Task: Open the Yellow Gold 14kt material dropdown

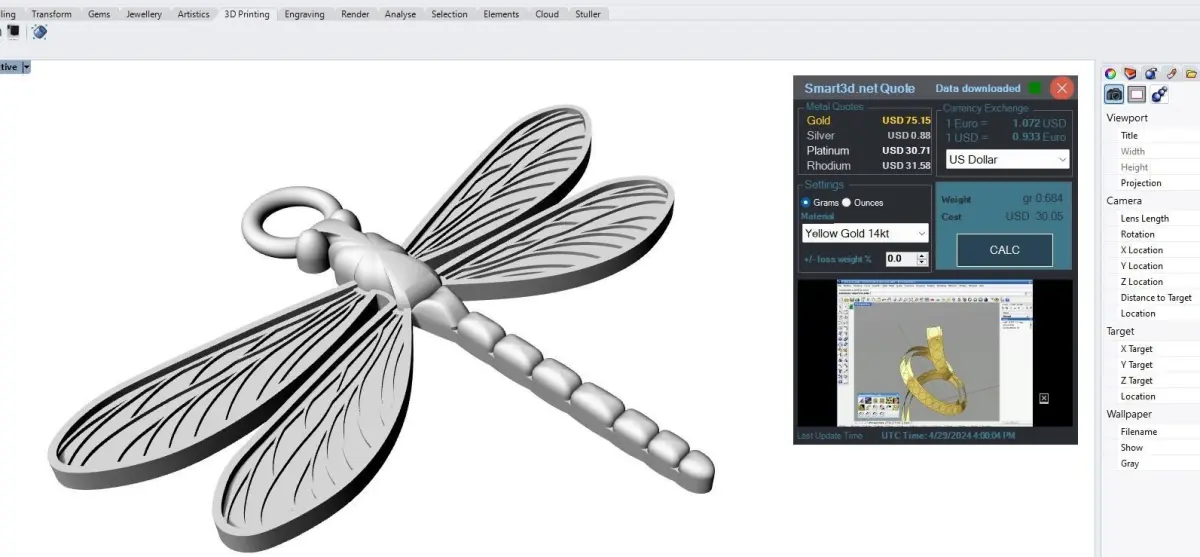Action: tap(865, 233)
